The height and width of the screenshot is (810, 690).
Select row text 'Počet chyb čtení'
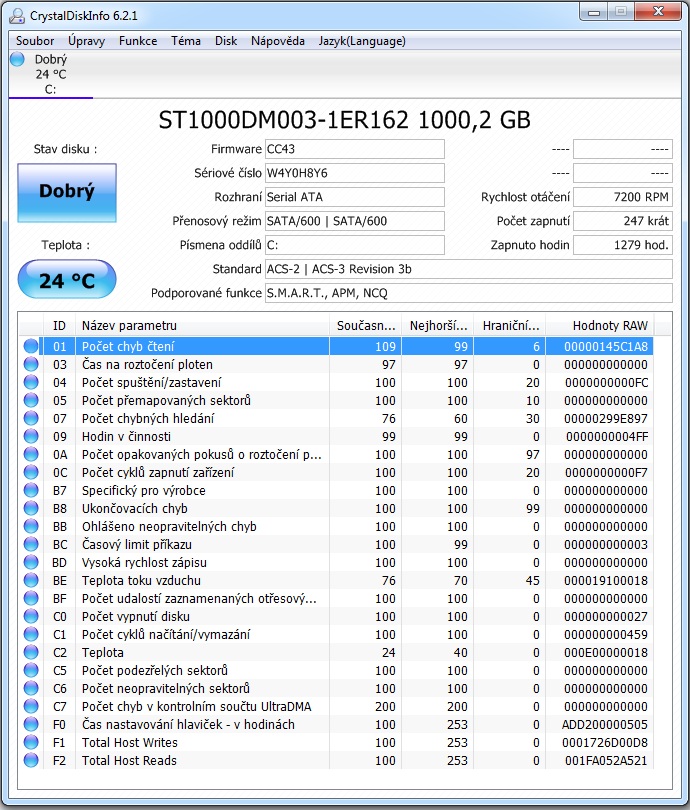[128, 346]
